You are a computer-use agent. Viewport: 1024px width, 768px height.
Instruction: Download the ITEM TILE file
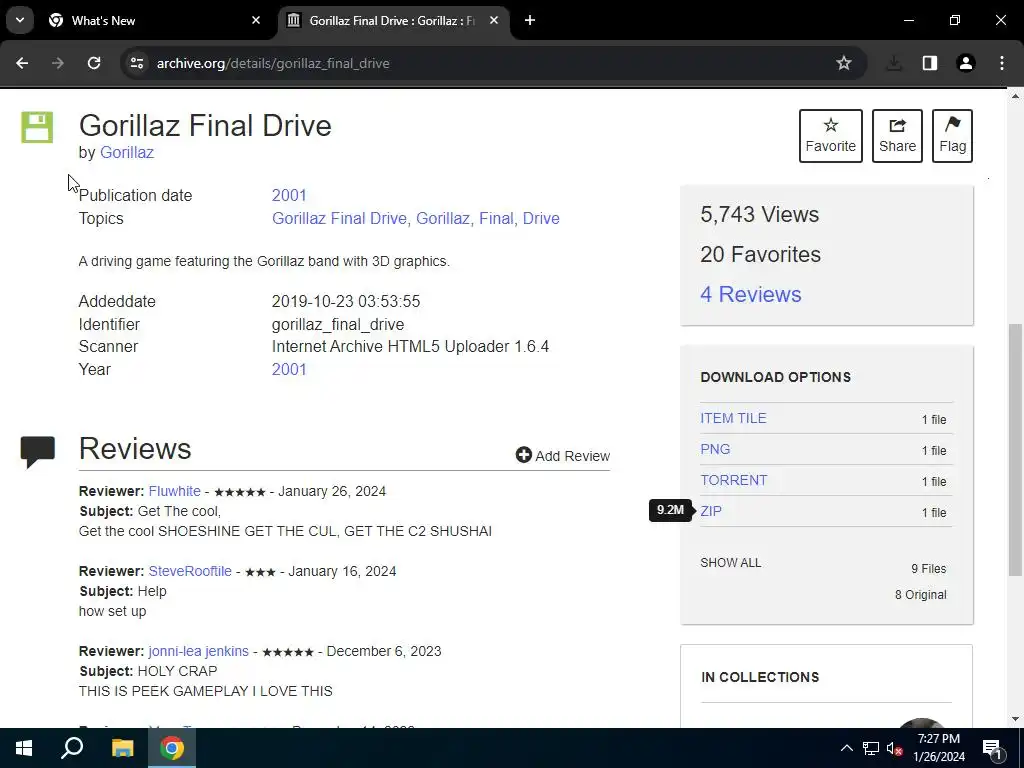tap(733, 418)
